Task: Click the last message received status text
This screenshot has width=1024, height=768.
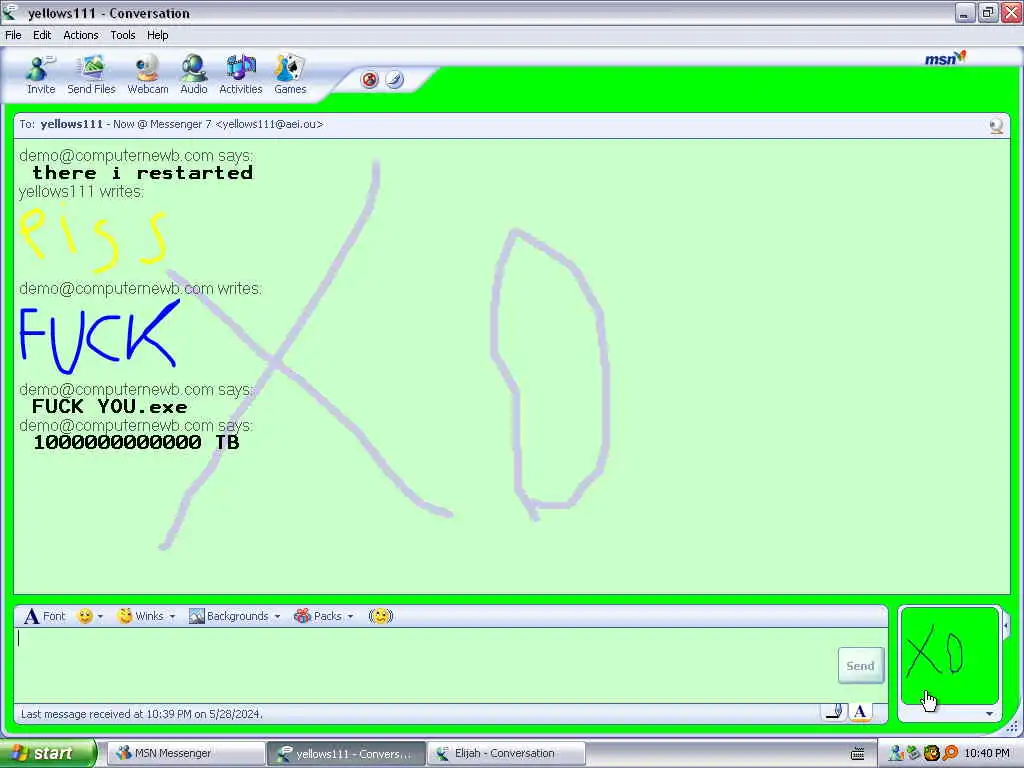Action: 142,714
